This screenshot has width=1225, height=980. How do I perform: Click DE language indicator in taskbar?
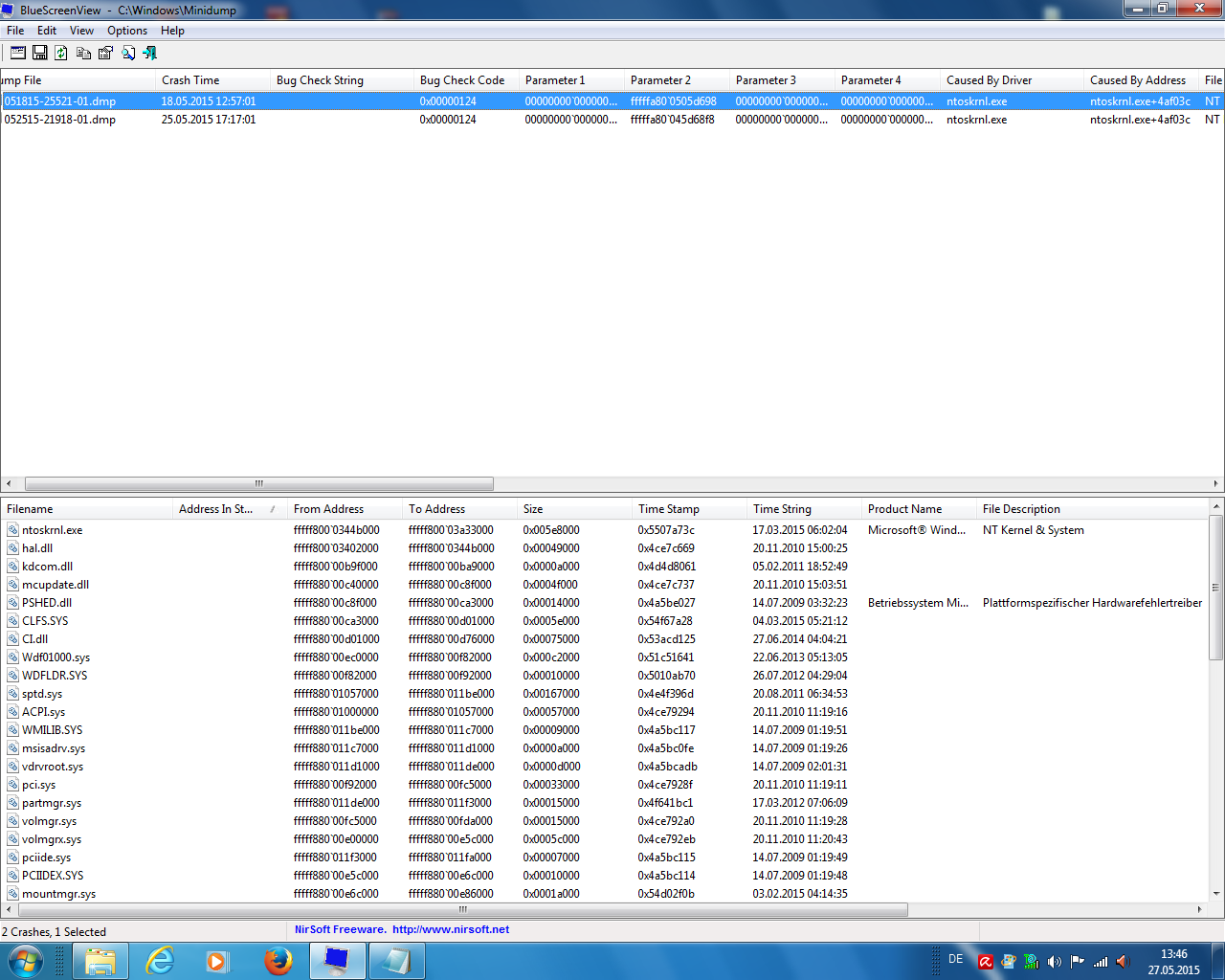click(955, 959)
